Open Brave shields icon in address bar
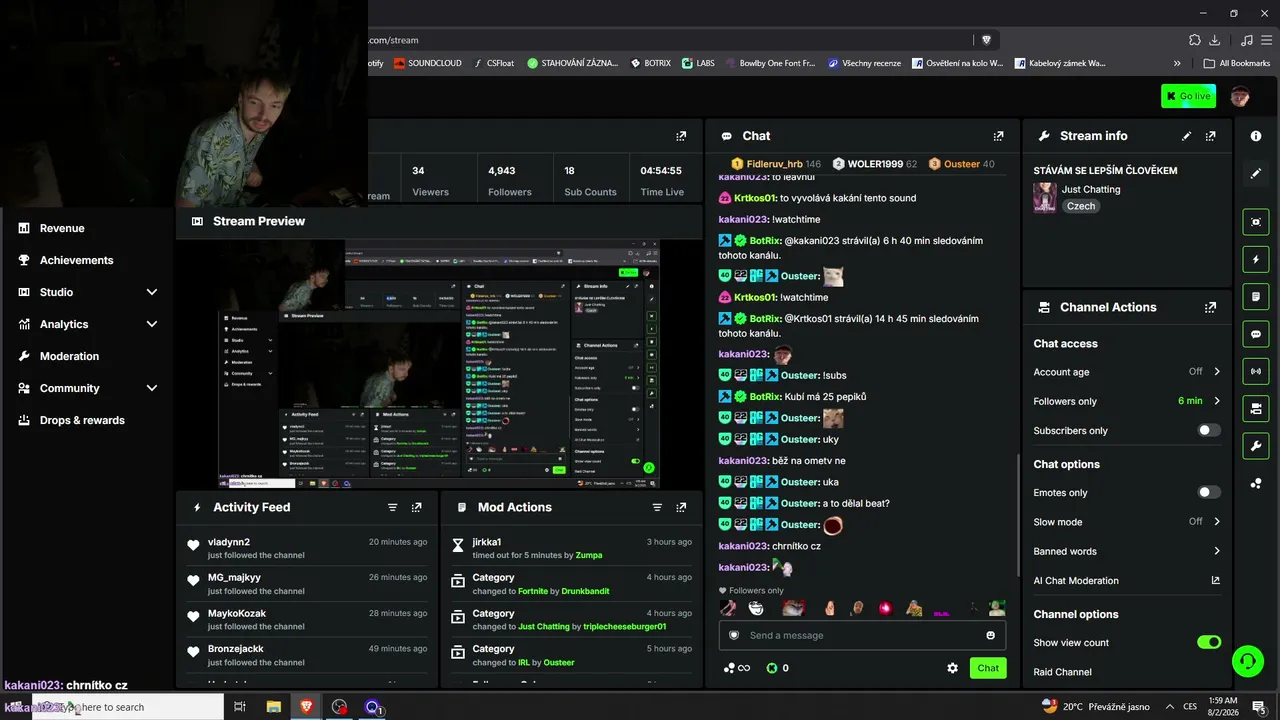 (x=987, y=40)
